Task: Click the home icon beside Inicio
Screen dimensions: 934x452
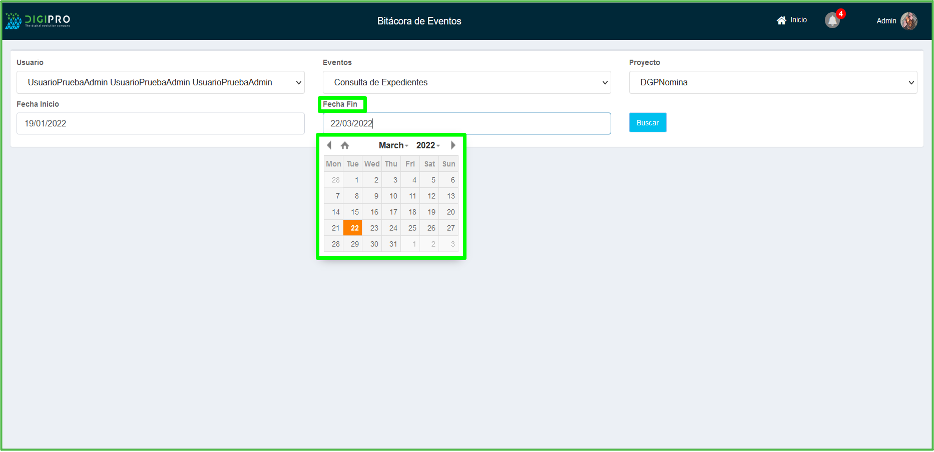Action: point(781,21)
